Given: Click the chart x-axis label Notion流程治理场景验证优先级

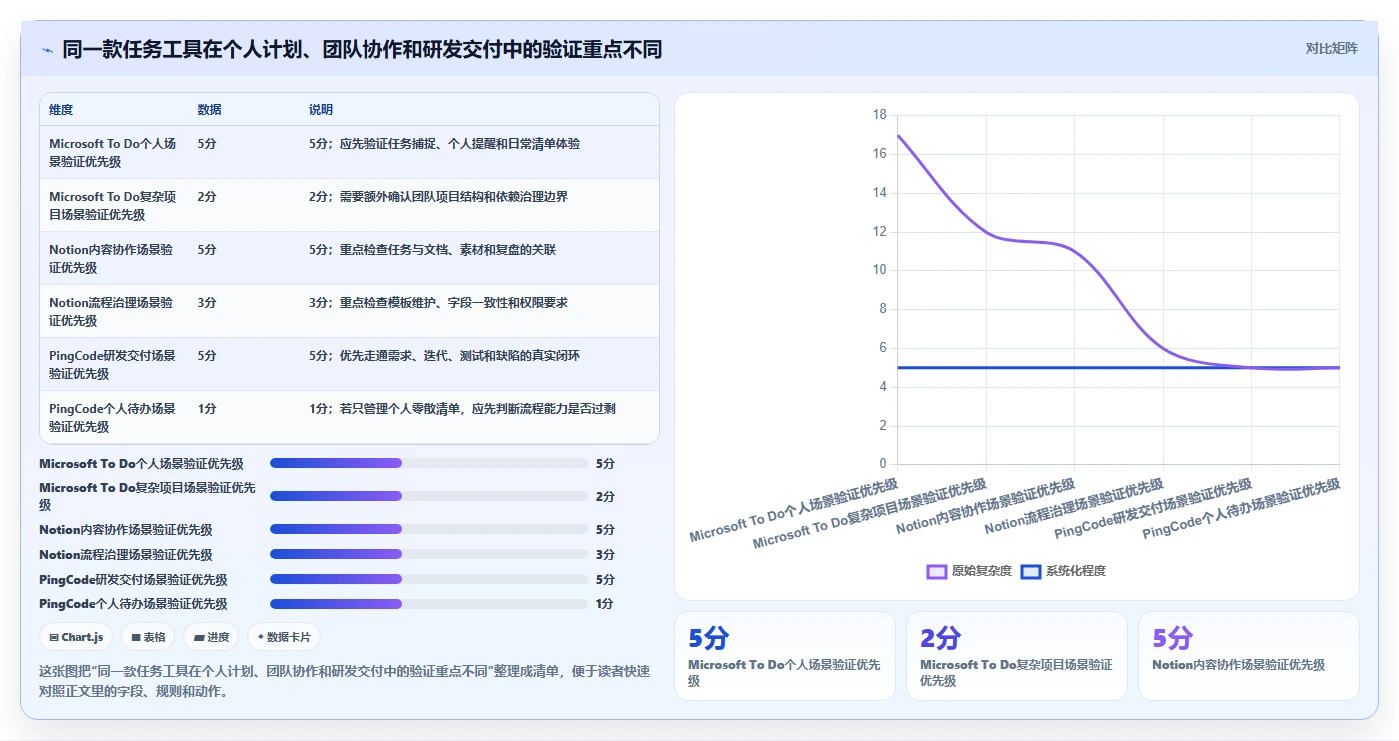Looking at the screenshot, I should (x=1074, y=506).
